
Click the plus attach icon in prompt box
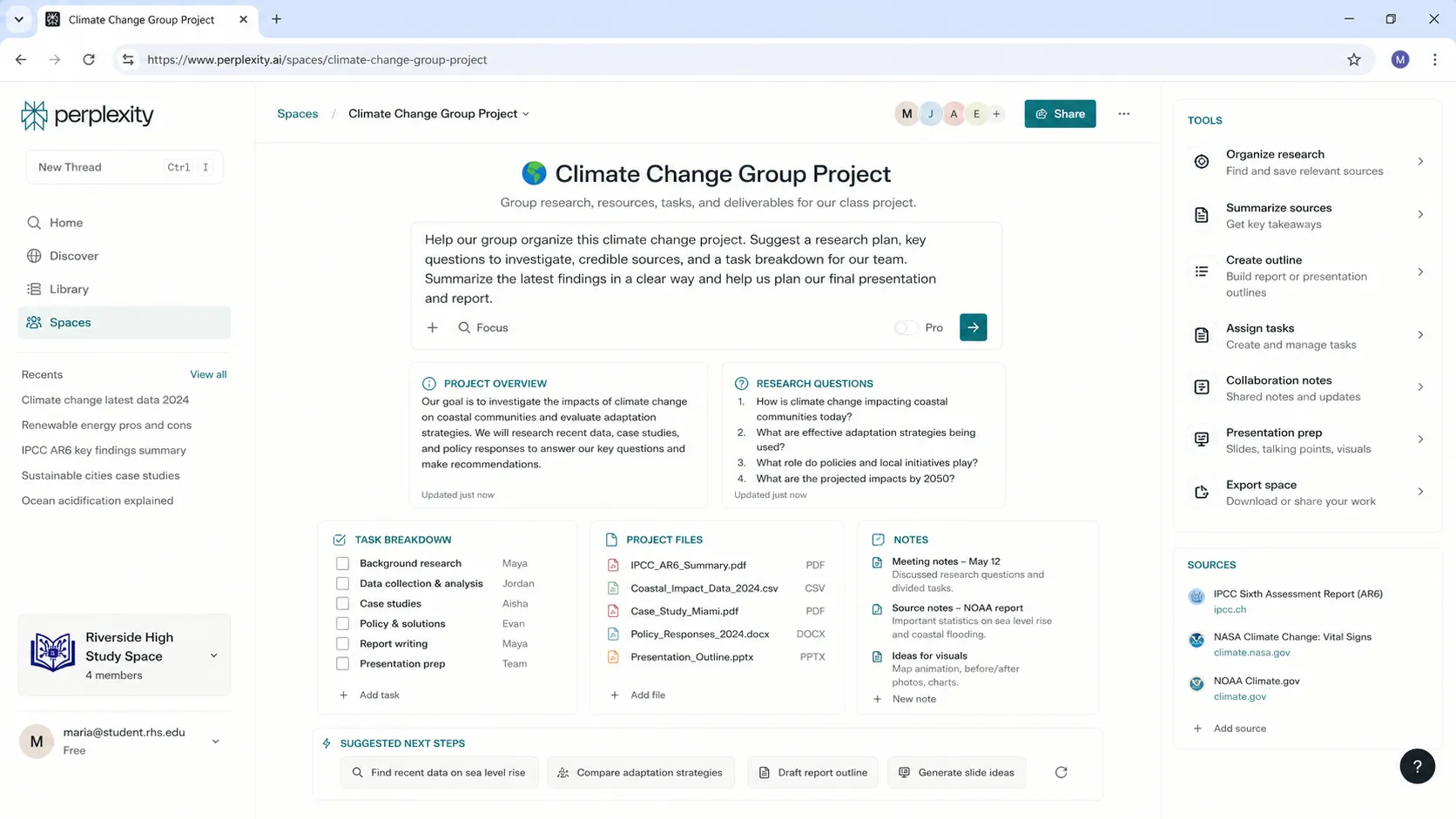click(x=433, y=328)
